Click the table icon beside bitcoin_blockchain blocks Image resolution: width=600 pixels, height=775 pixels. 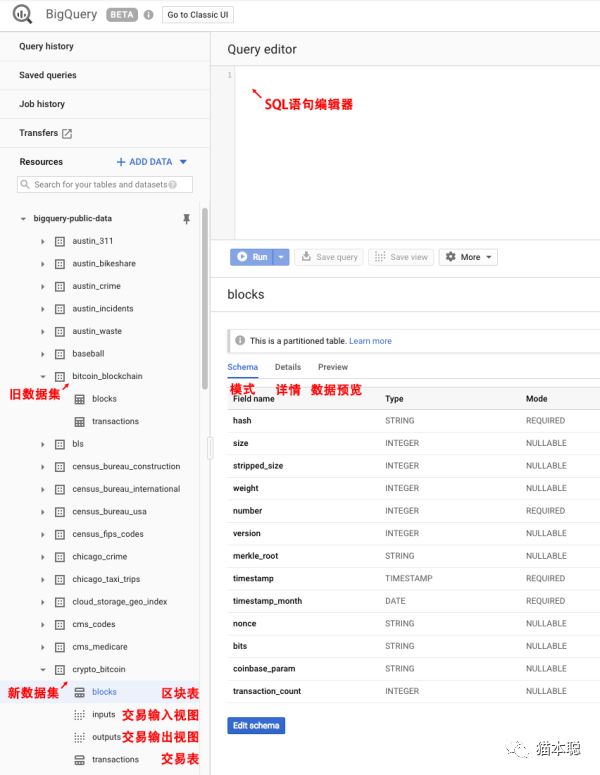coord(79,399)
